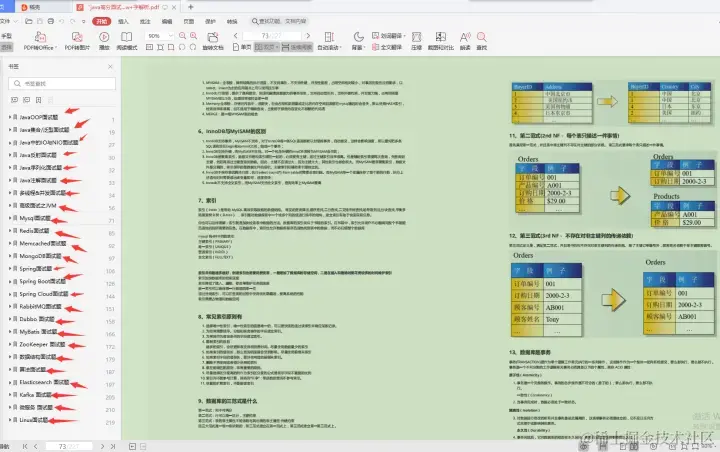Select the ZooKeeper 面试题 bookmark

(42, 344)
